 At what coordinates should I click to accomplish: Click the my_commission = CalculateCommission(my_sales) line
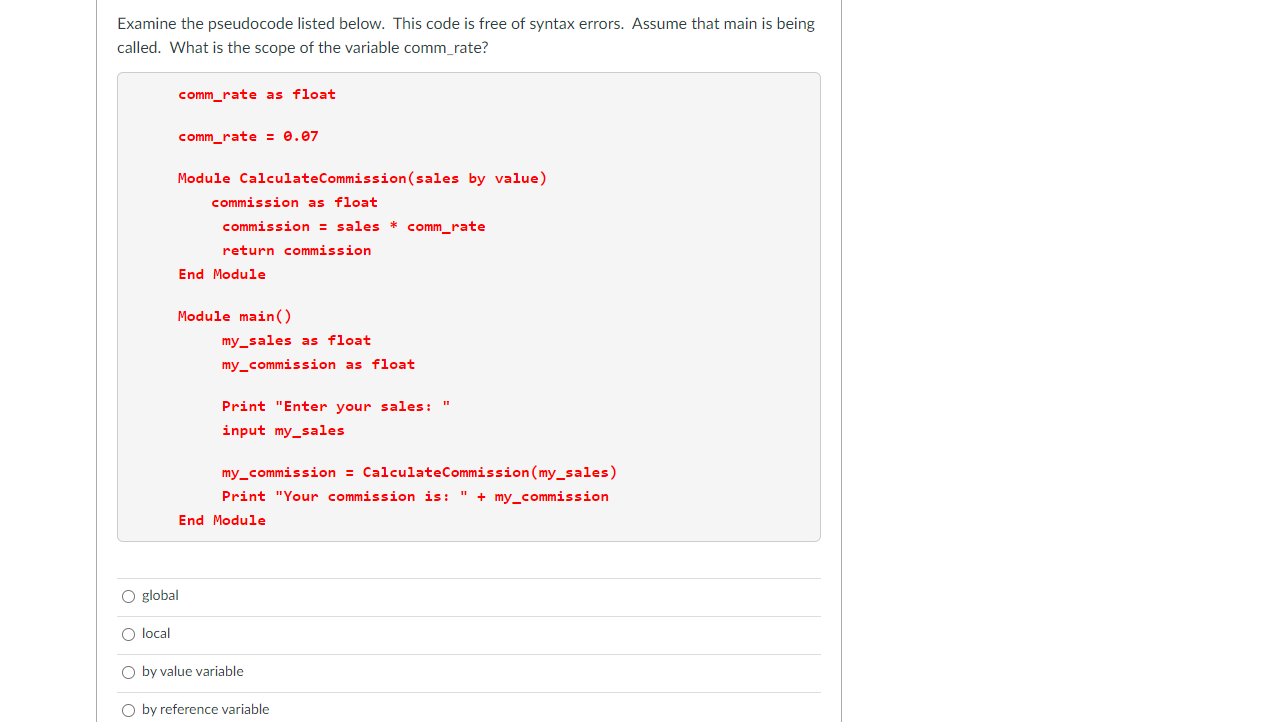tap(419, 472)
